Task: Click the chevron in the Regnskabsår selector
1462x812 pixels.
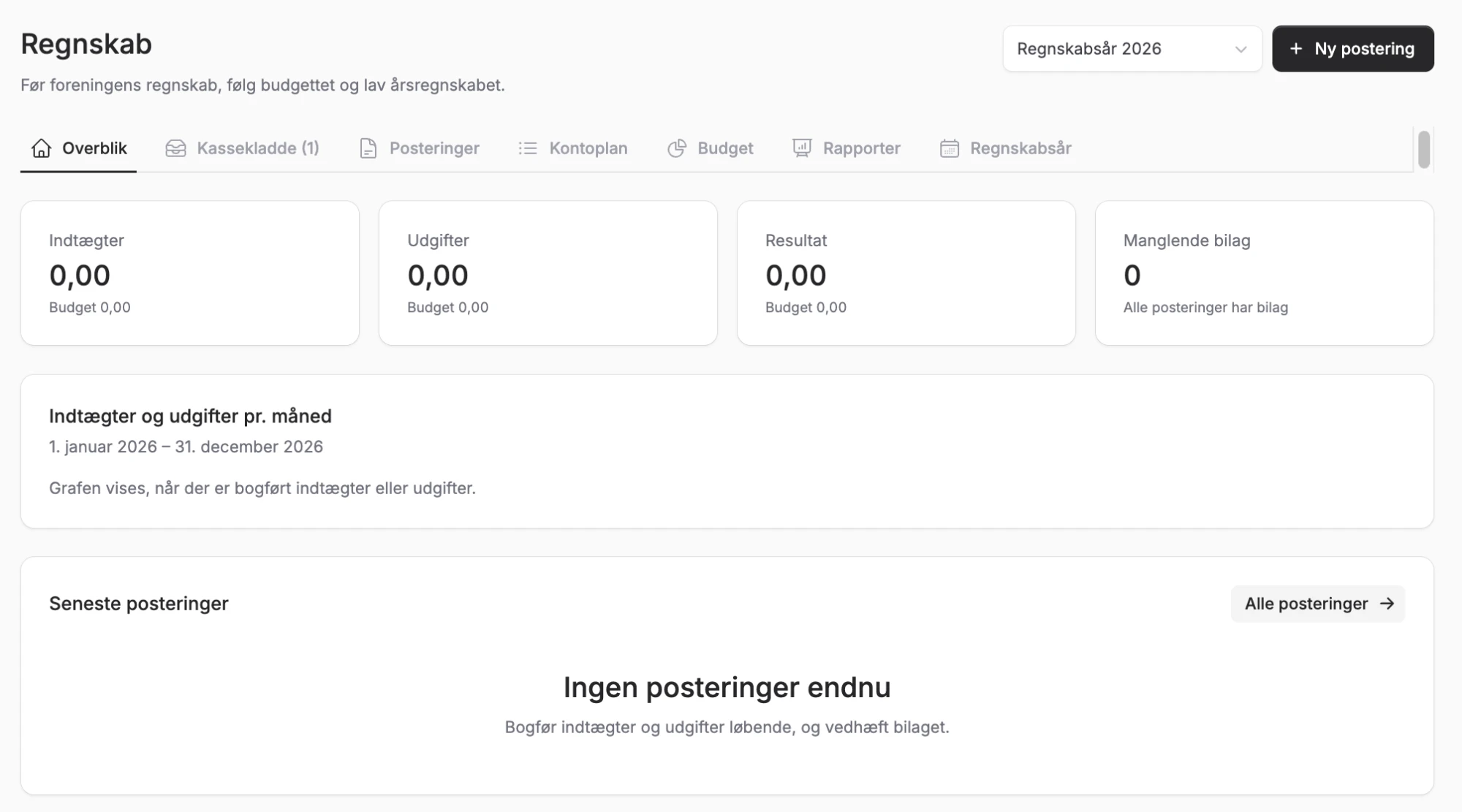Action: coord(1241,50)
